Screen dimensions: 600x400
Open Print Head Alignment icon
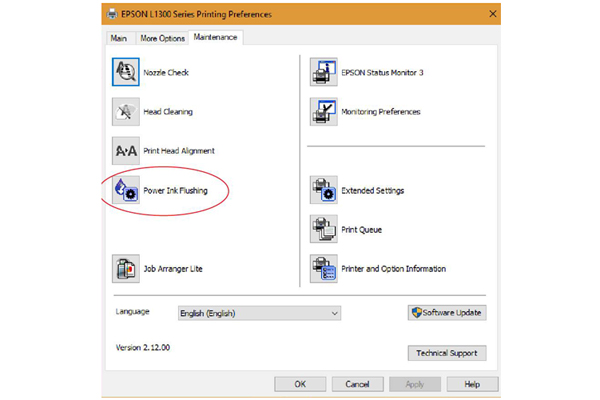click(126, 151)
